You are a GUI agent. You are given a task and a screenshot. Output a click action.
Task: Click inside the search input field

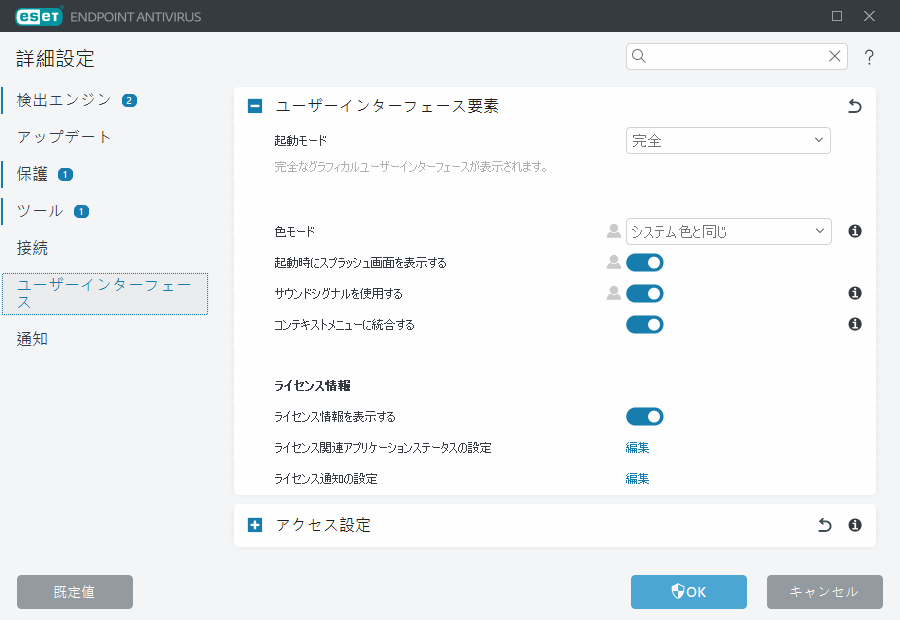click(x=730, y=57)
